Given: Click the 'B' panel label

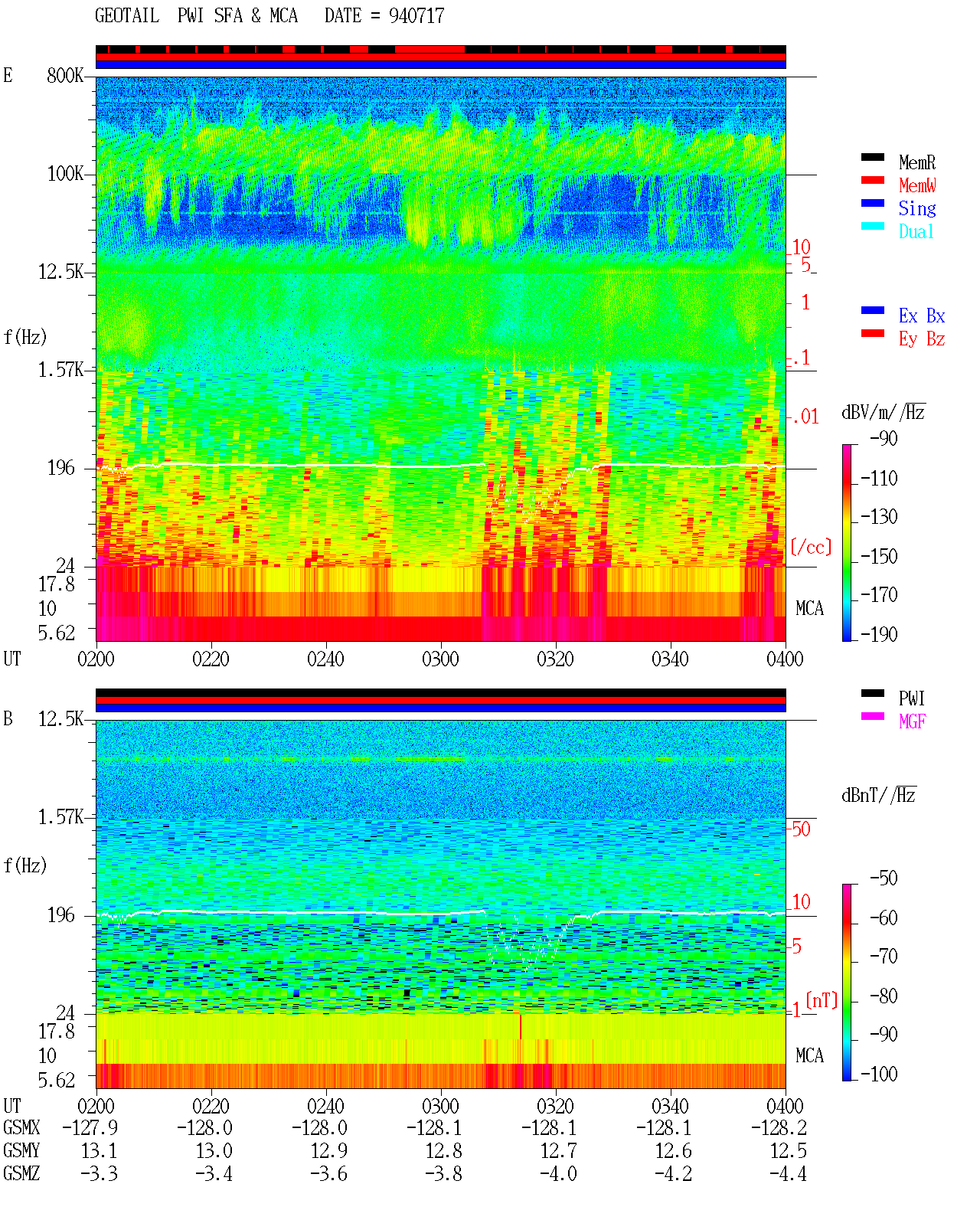Looking at the screenshot, I should tap(8, 719).
